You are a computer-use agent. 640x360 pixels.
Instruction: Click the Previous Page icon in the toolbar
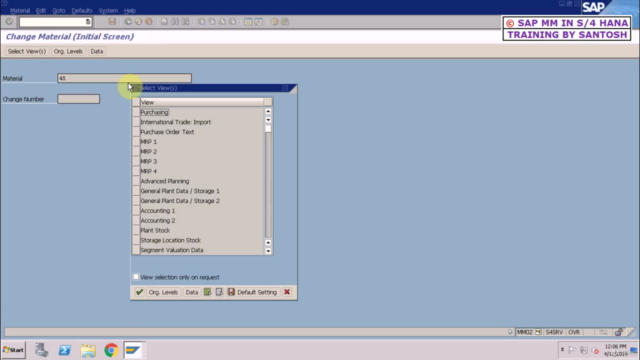pos(212,22)
